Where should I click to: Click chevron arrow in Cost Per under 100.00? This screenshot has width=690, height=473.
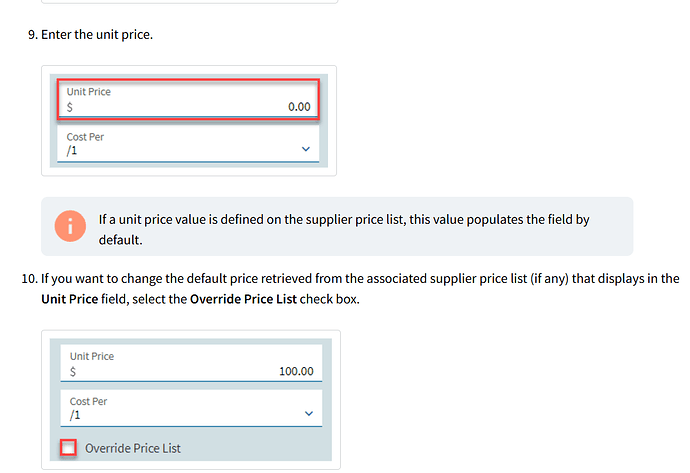pyautogui.click(x=309, y=414)
